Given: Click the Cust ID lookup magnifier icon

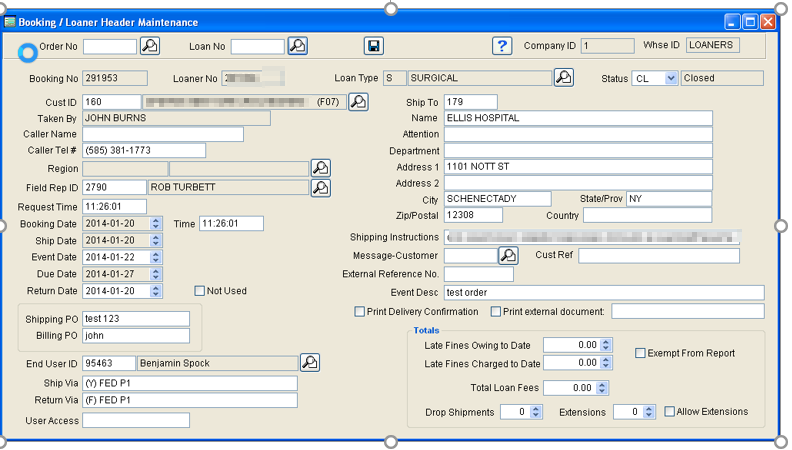Looking at the screenshot, I should 357,102.
